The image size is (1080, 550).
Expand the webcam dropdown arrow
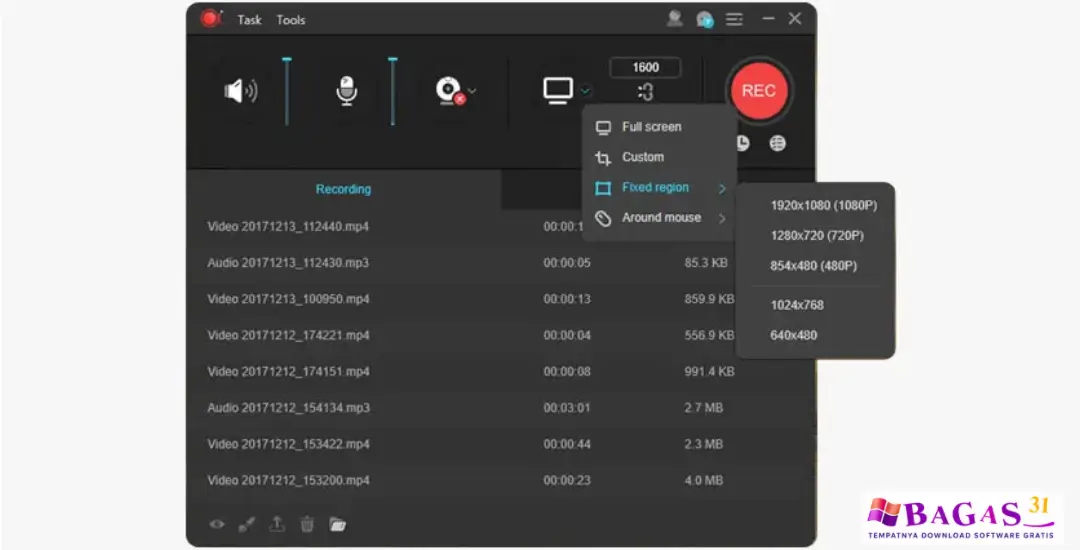[x=472, y=91]
